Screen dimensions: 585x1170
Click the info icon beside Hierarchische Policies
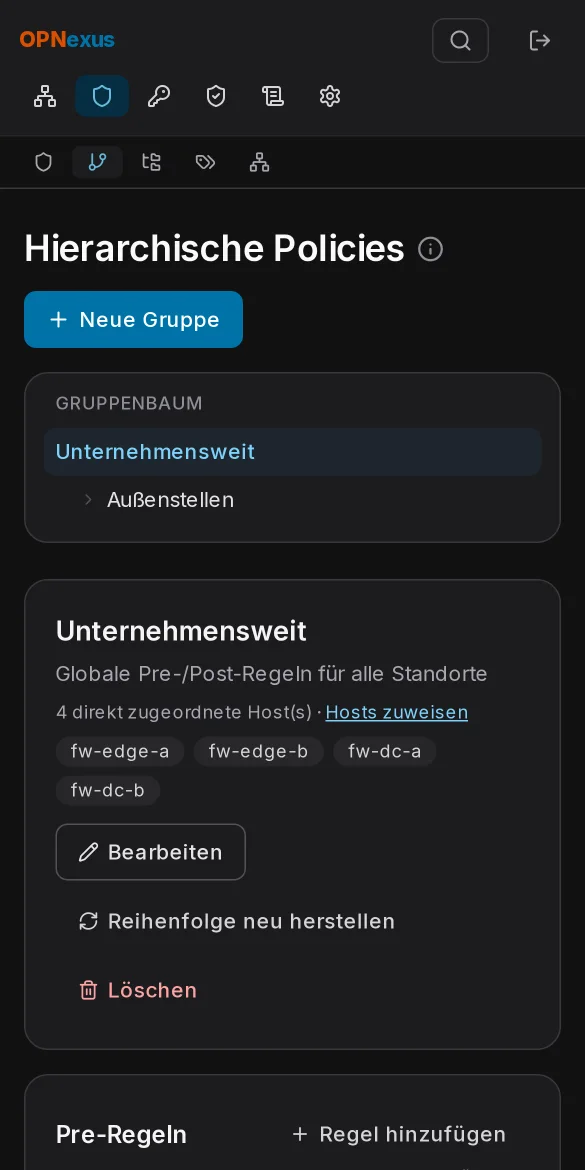click(431, 248)
